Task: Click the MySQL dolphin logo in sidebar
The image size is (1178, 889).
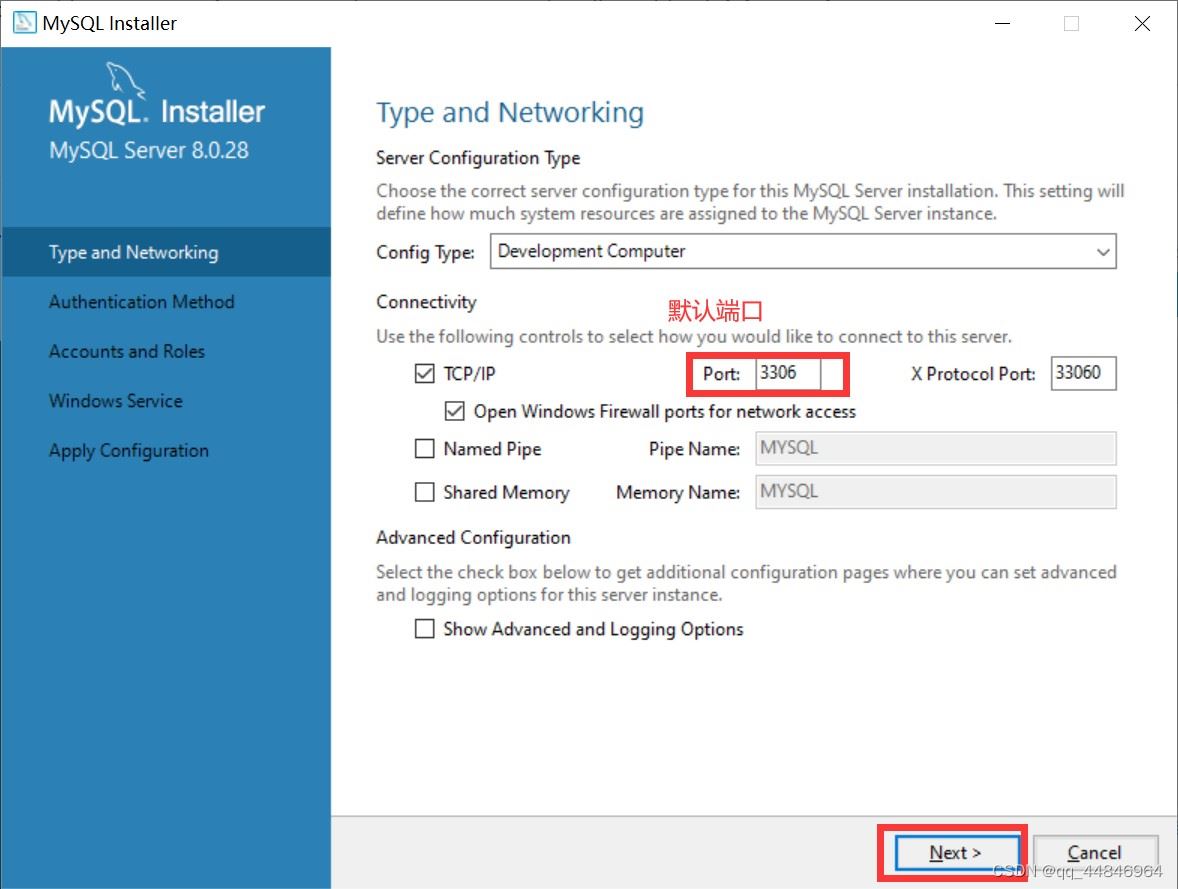Action: (125, 80)
